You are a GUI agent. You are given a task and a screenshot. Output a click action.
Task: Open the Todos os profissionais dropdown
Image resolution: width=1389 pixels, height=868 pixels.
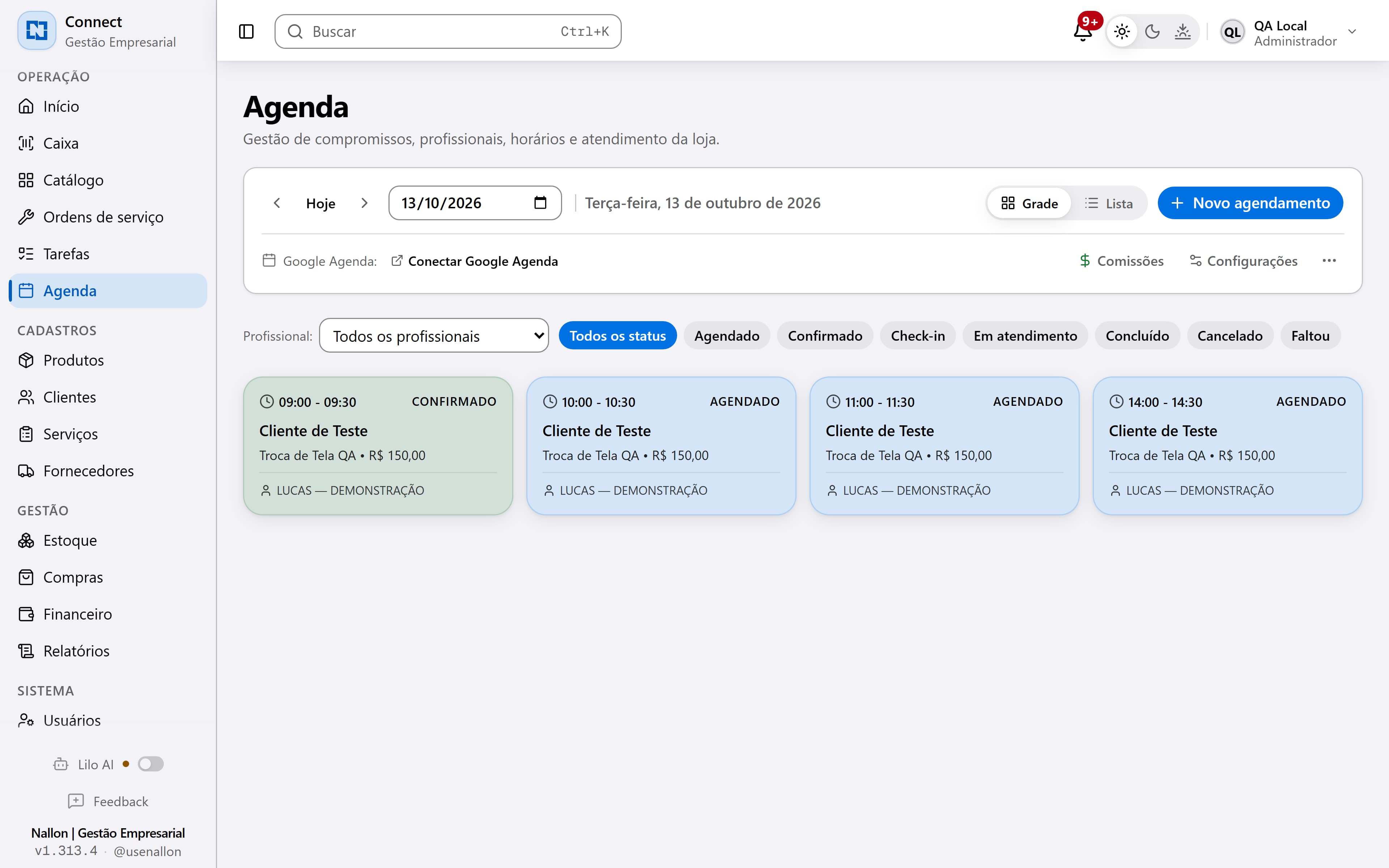pyautogui.click(x=434, y=336)
